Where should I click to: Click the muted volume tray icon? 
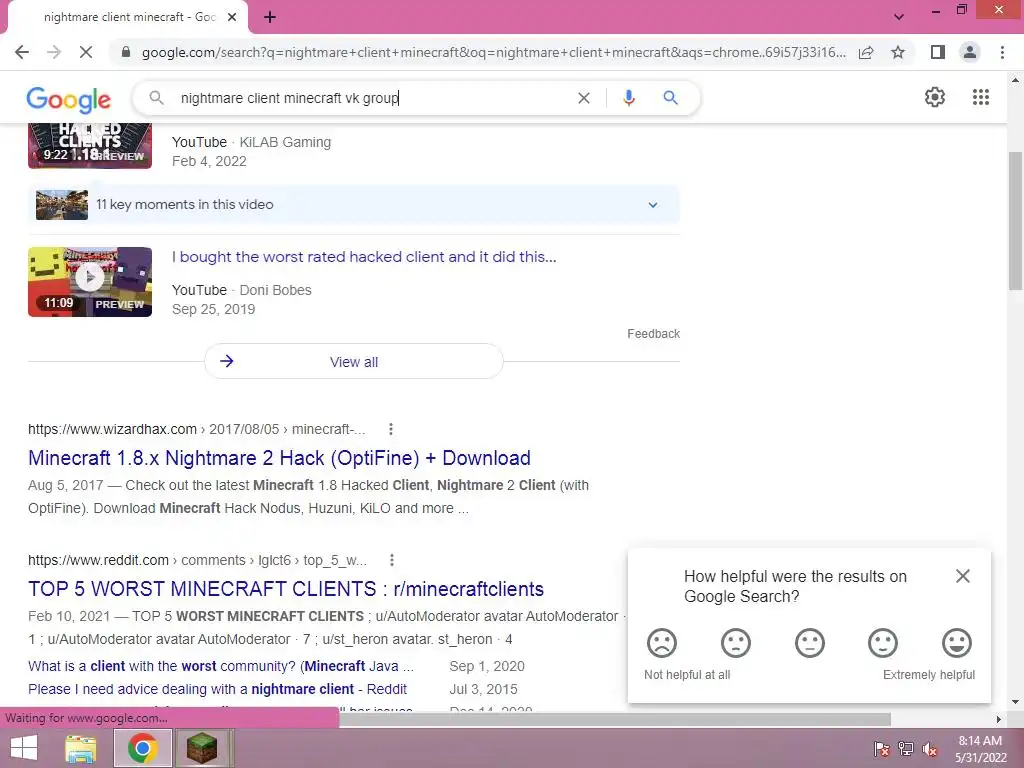click(930, 748)
